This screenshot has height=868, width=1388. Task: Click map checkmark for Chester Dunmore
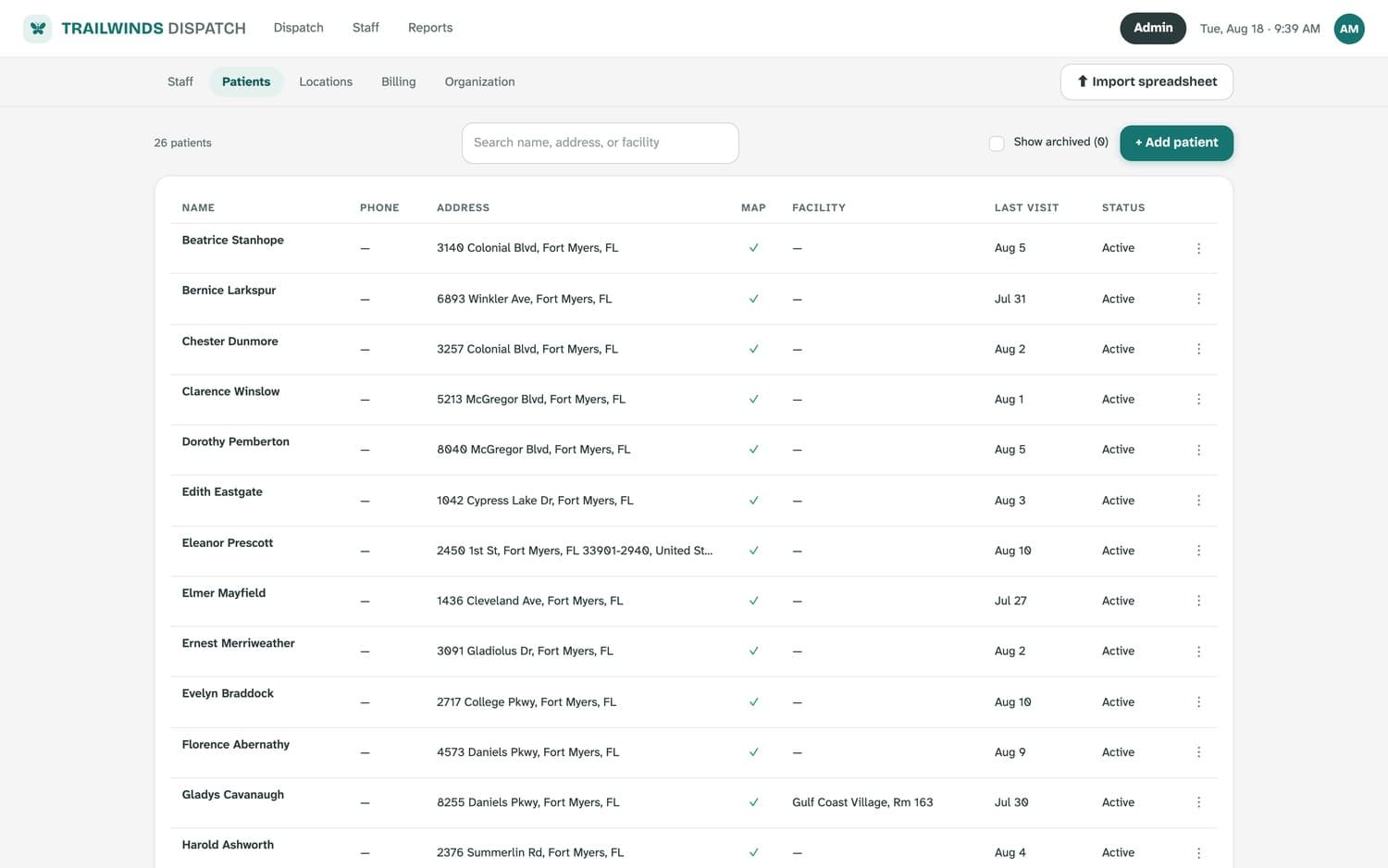[x=753, y=349]
